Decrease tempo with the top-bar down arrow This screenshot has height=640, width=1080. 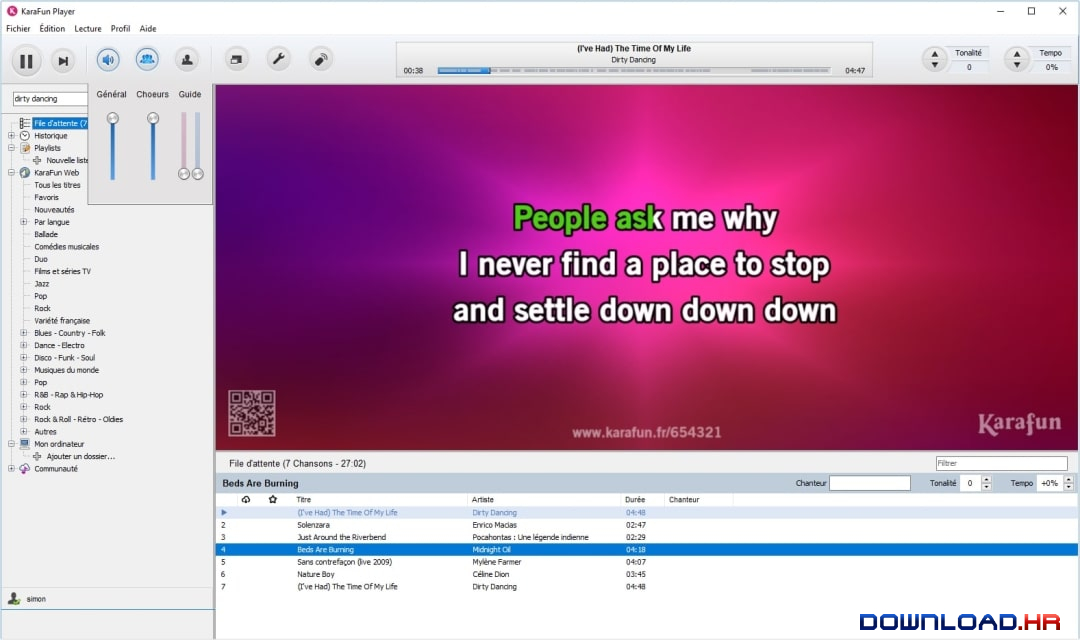click(1017, 65)
